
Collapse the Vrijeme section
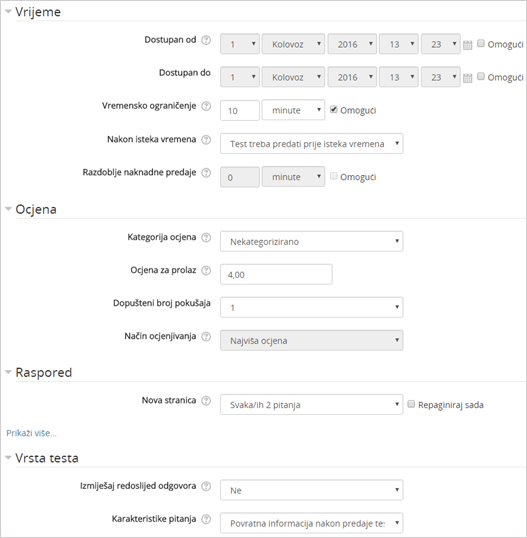tap(8, 11)
